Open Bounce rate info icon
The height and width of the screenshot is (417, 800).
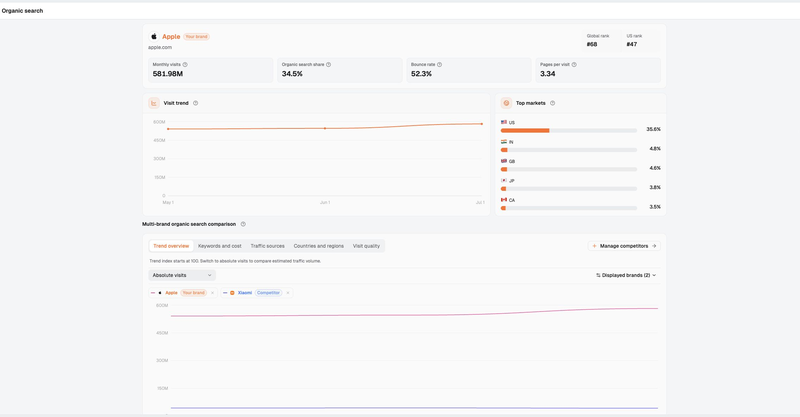439,65
